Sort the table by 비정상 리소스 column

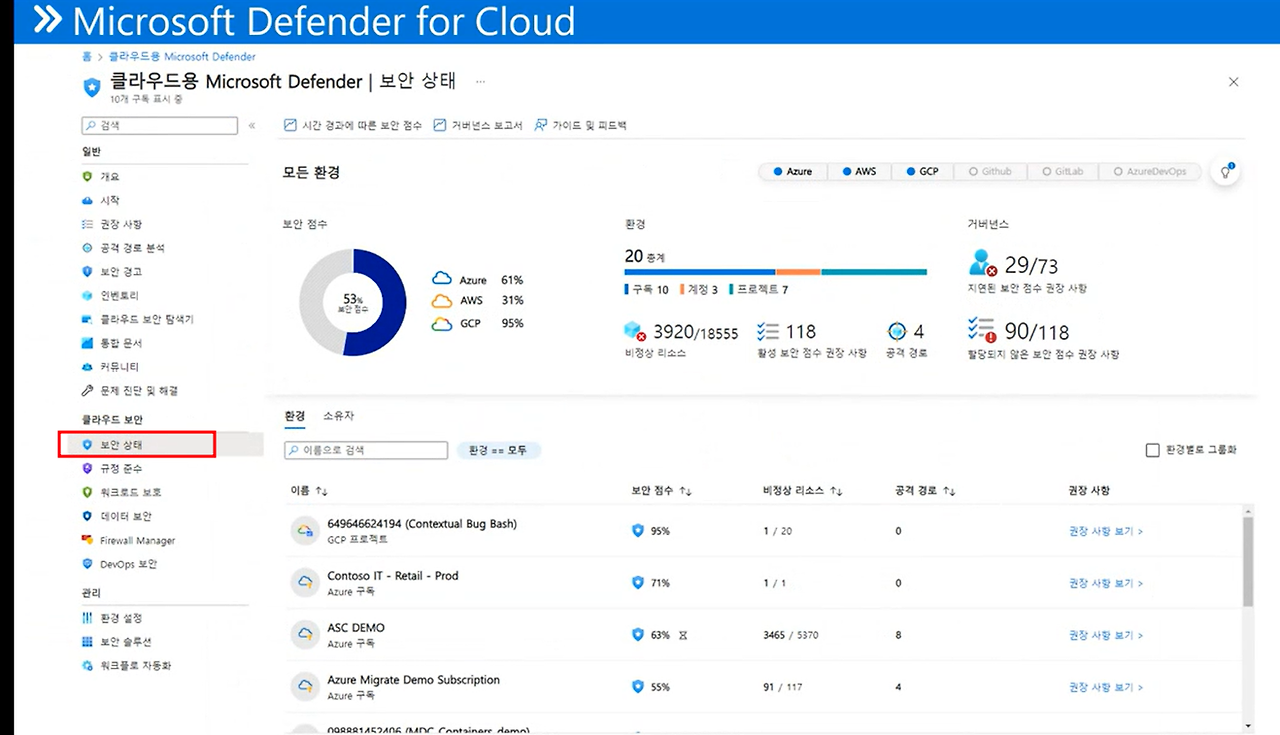pyautogui.click(x=802, y=491)
